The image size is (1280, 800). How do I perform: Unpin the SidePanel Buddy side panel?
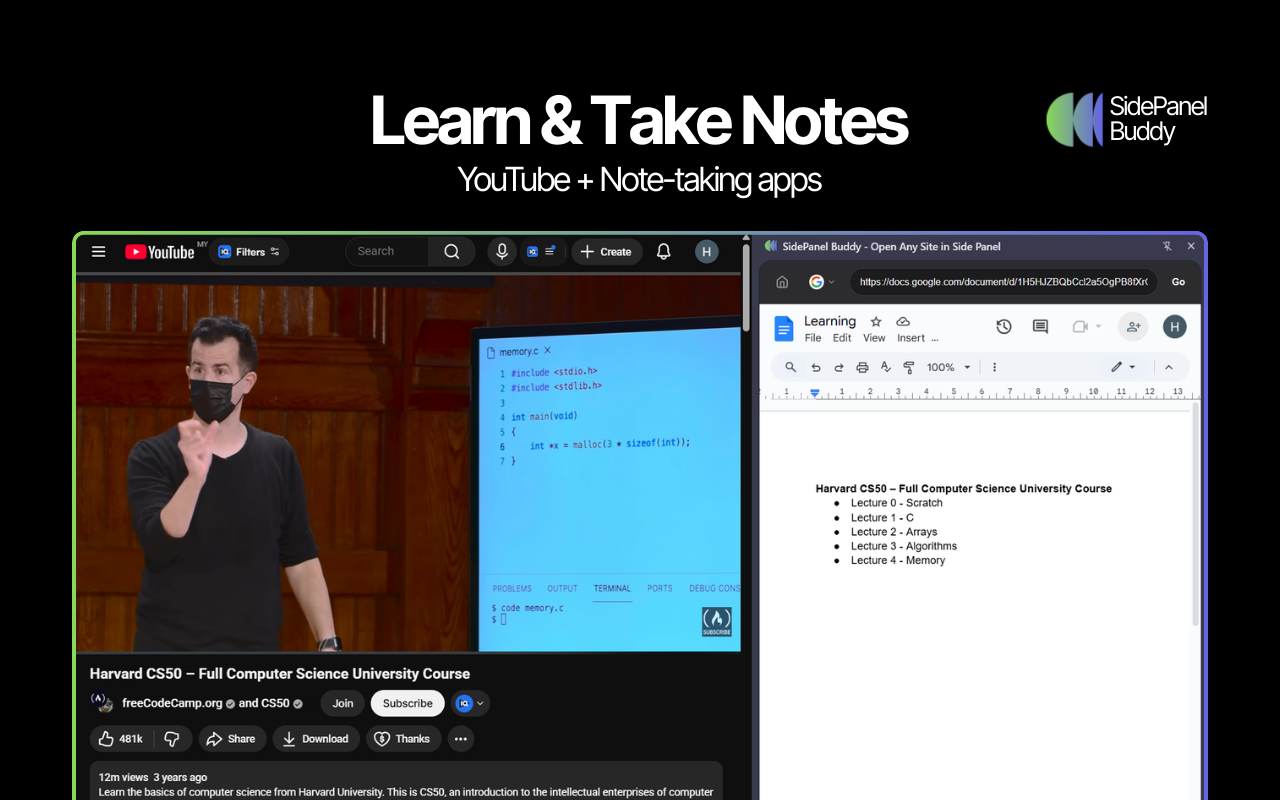tap(1167, 246)
